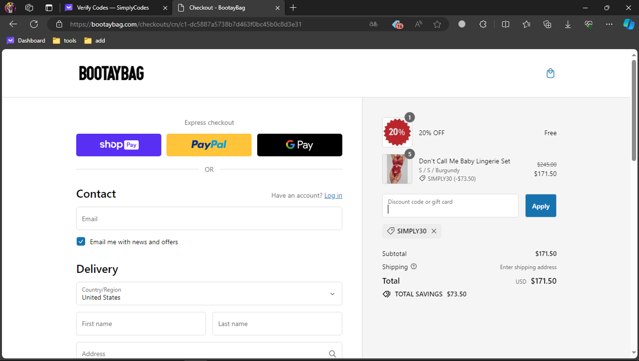This screenshot has width=639, height=361.
Task: Click the Don't Call Me Baby Lingerie Set title
Action: [x=464, y=161]
